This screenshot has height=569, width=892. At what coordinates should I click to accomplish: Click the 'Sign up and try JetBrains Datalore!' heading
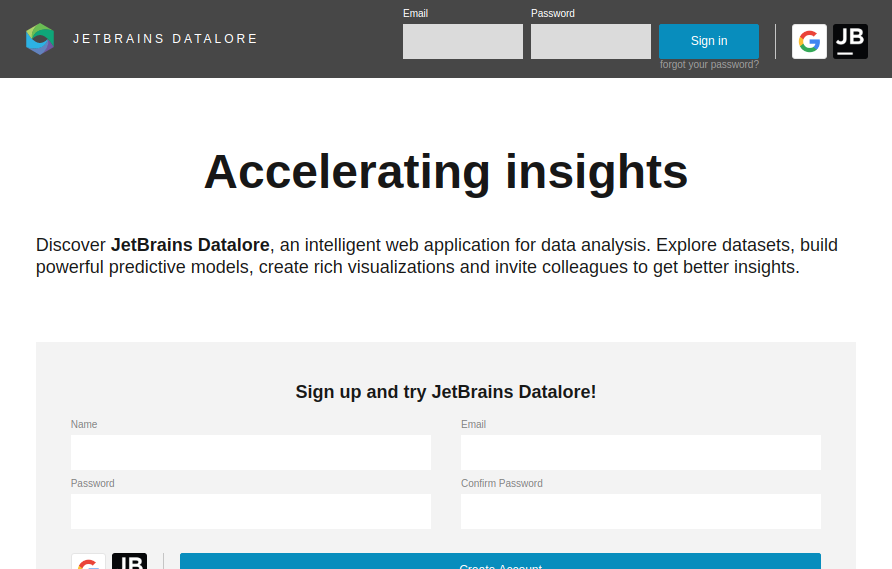point(446,392)
